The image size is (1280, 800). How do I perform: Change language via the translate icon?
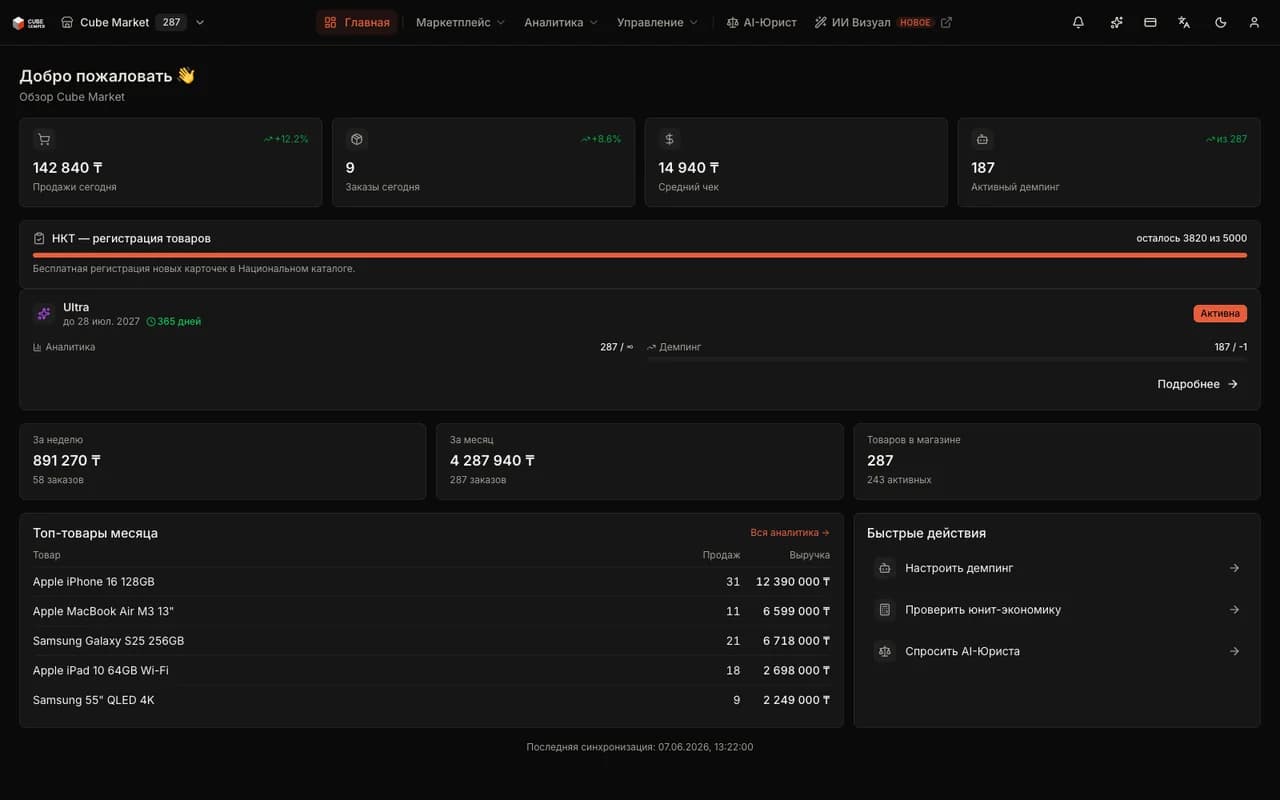[x=1184, y=22]
